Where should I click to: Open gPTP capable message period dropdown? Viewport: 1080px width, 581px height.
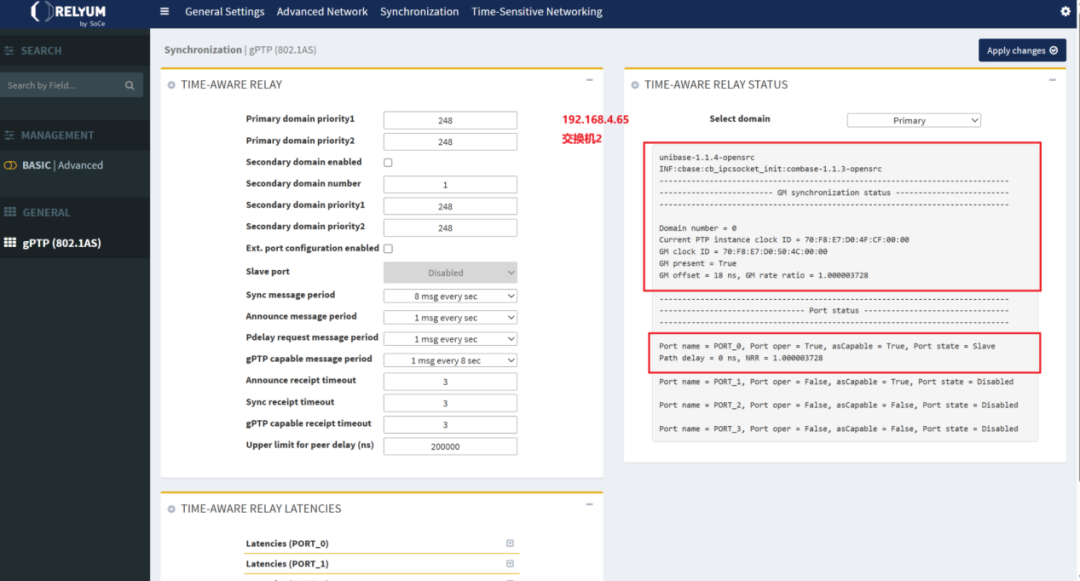450,360
